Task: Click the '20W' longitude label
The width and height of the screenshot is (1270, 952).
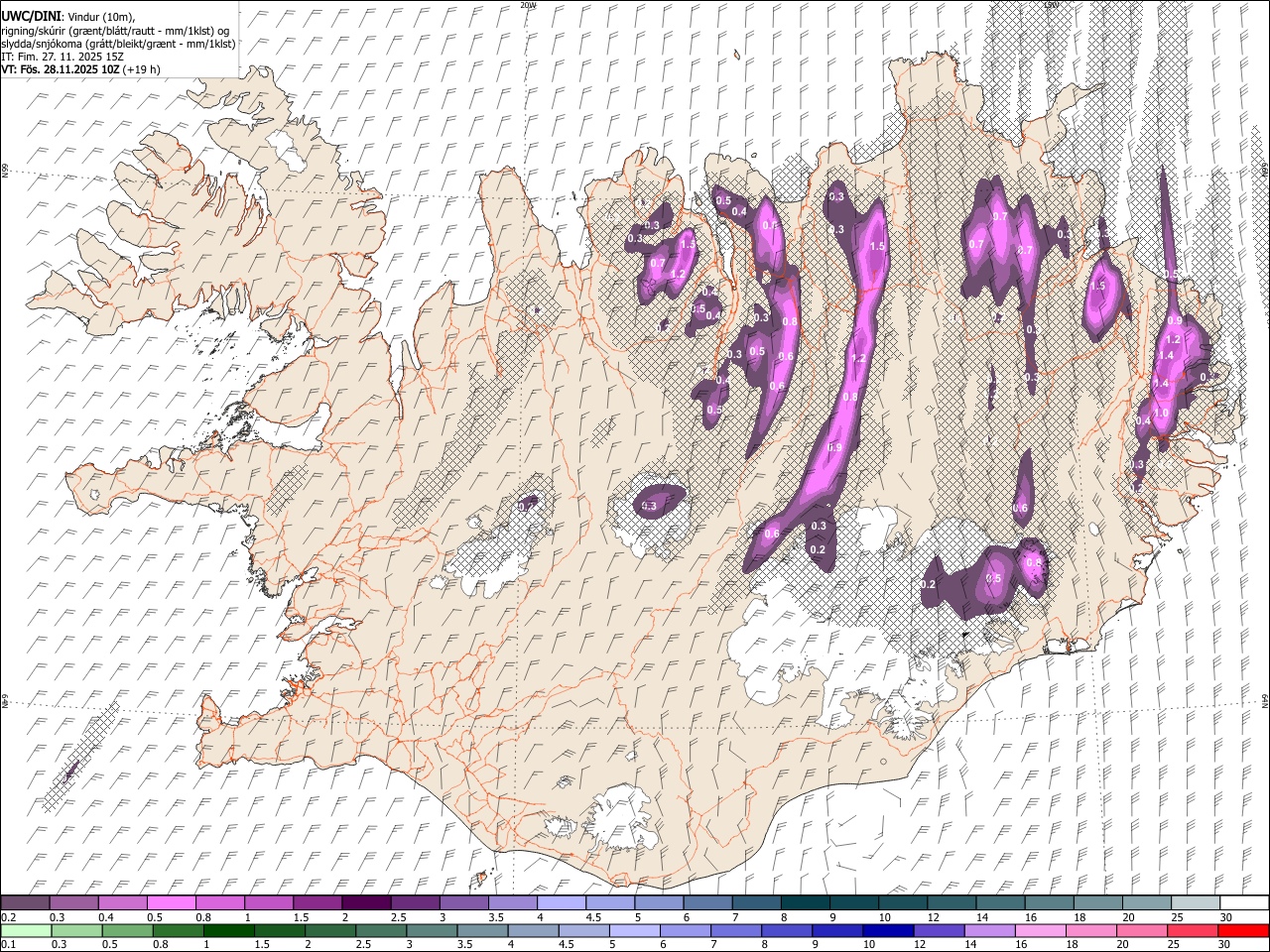Action: click(x=527, y=5)
